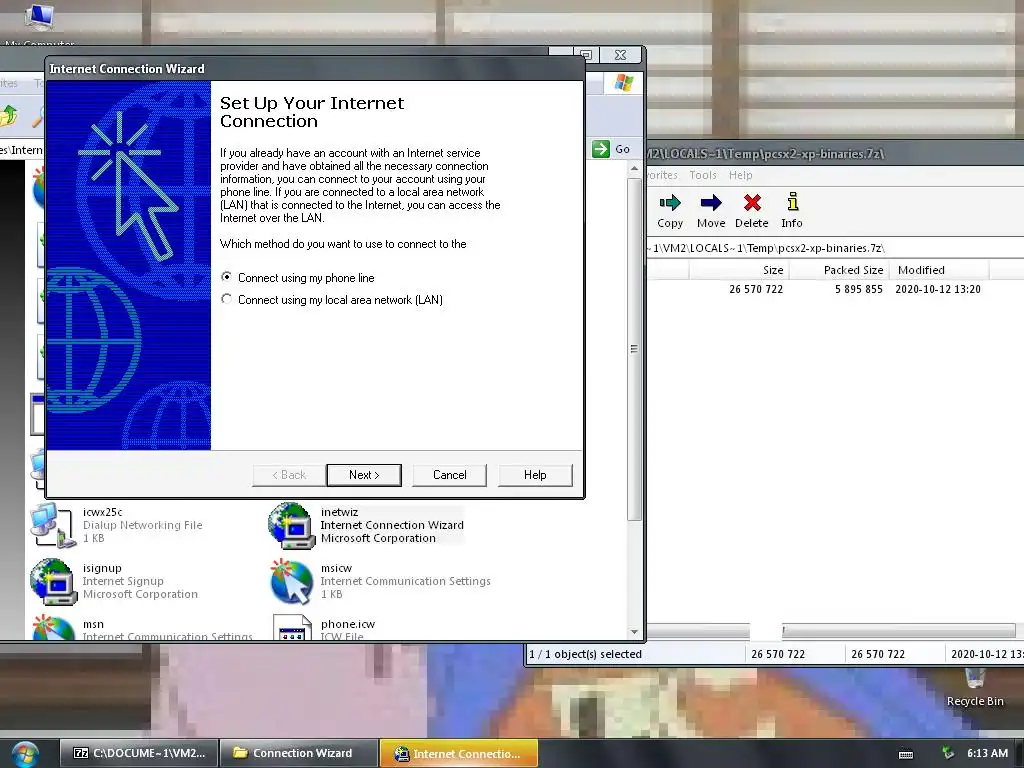The image size is (1024, 768).
Task: Click the Explorer scrollbar up arrow
Action: 634,169
